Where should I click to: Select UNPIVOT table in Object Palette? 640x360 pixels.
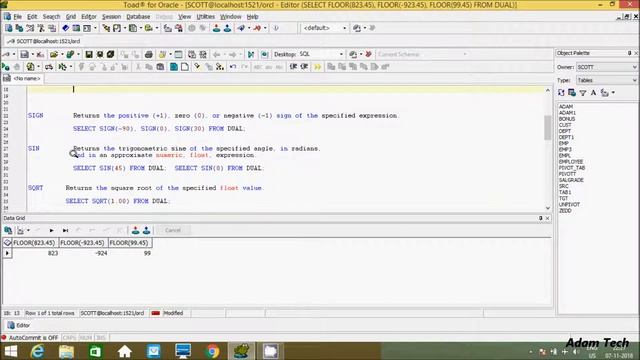(x=569, y=204)
